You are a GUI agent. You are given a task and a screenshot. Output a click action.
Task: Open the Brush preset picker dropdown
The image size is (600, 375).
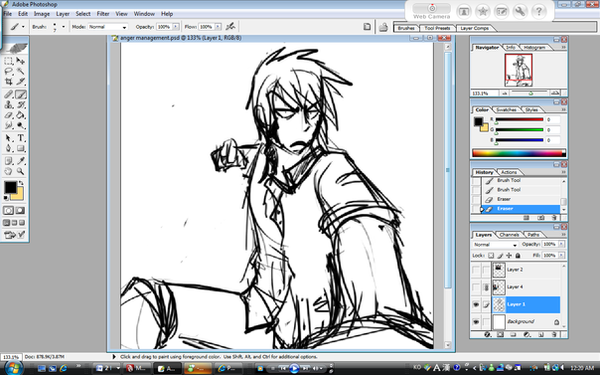tap(64, 27)
